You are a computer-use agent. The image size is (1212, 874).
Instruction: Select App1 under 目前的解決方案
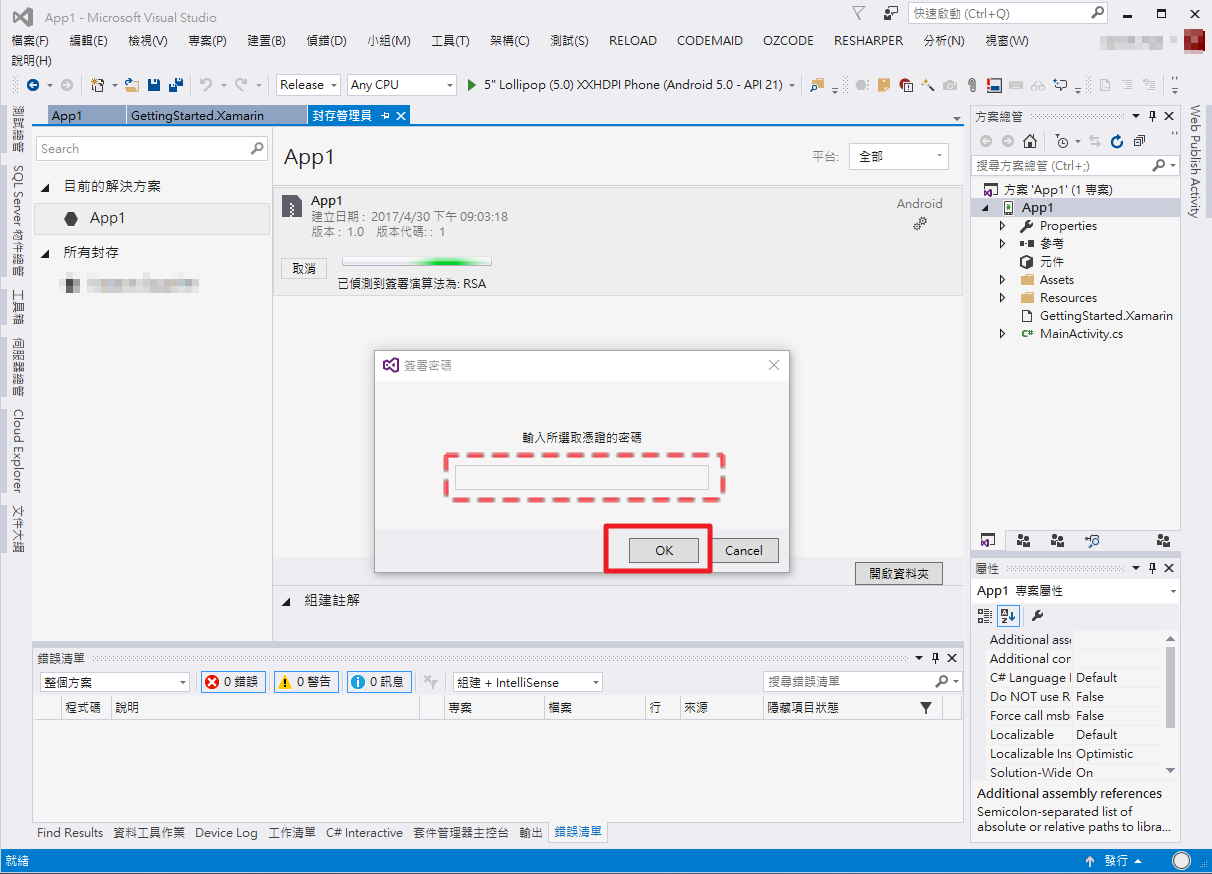(x=152, y=218)
